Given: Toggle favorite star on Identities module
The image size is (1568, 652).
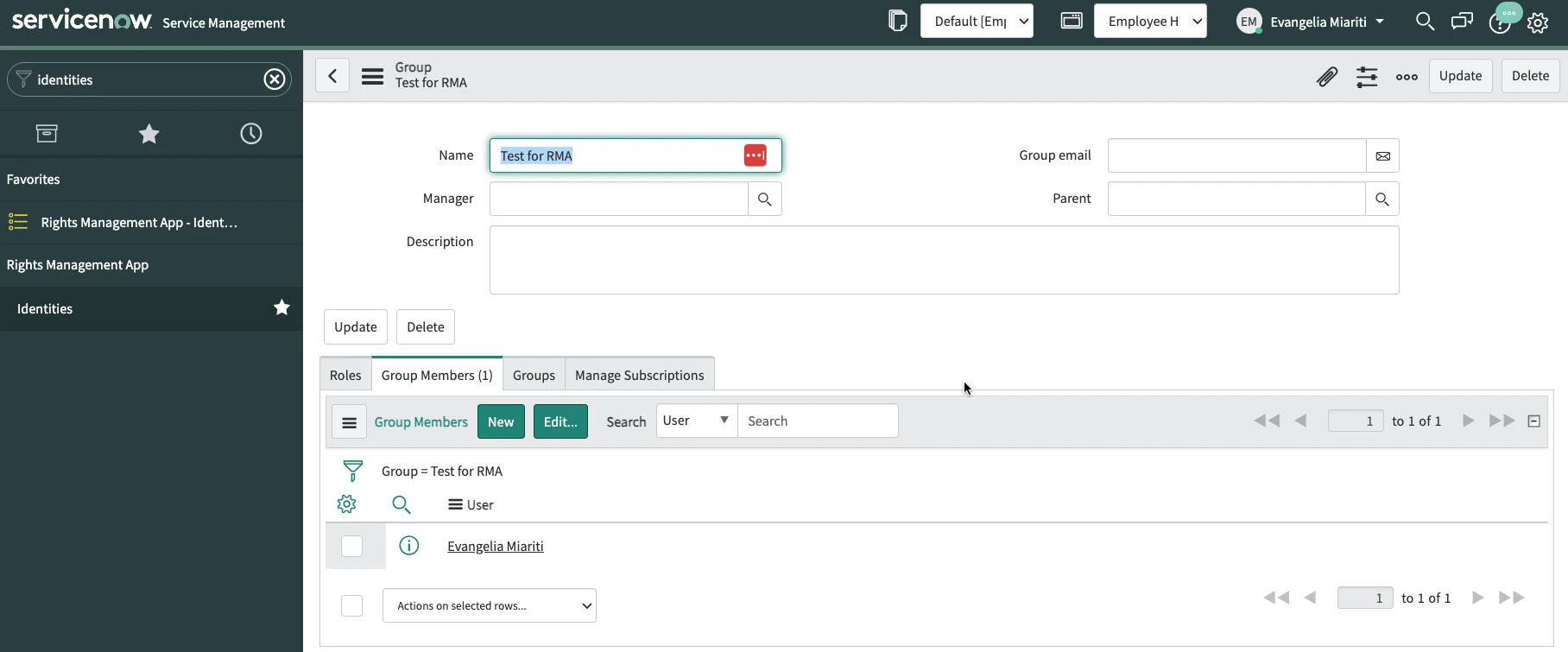Looking at the screenshot, I should pyautogui.click(x=281, y=308).
